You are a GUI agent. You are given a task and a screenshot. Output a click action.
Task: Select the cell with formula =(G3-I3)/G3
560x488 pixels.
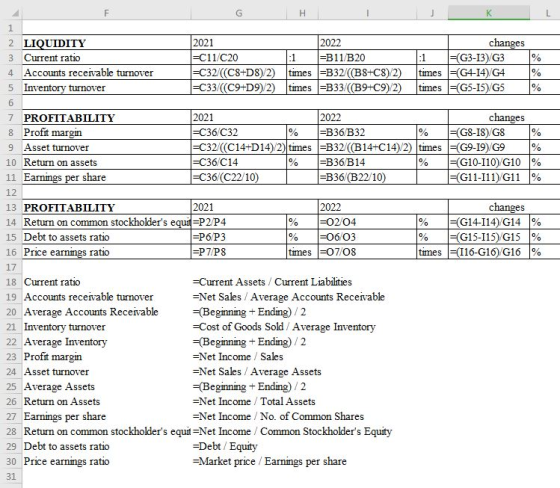pyautogui.click(x=489, y=58)
